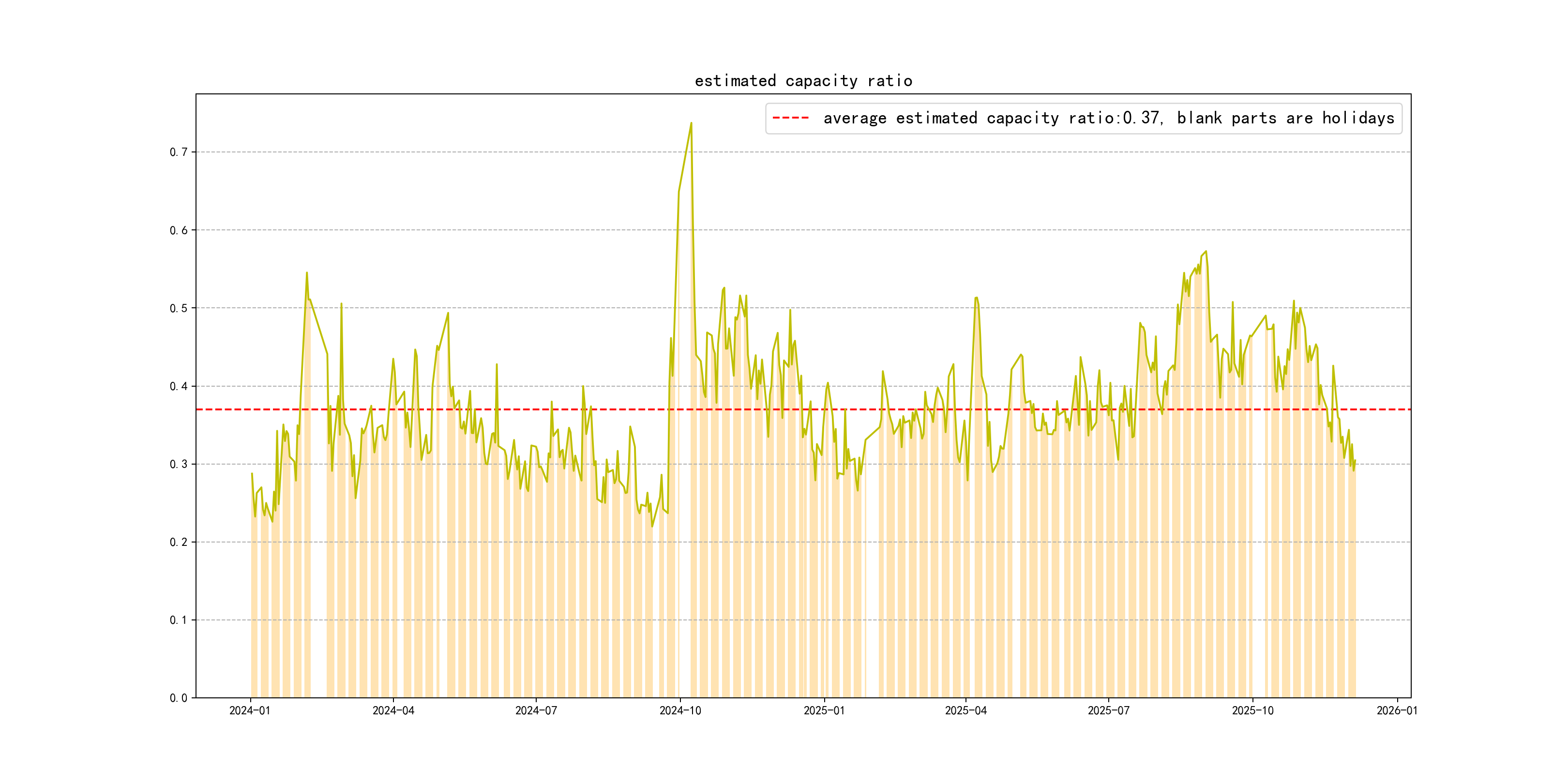
Task: Click the 2024-04 x-axis date label
Action: pyautogui.click(x=393, y=710)
